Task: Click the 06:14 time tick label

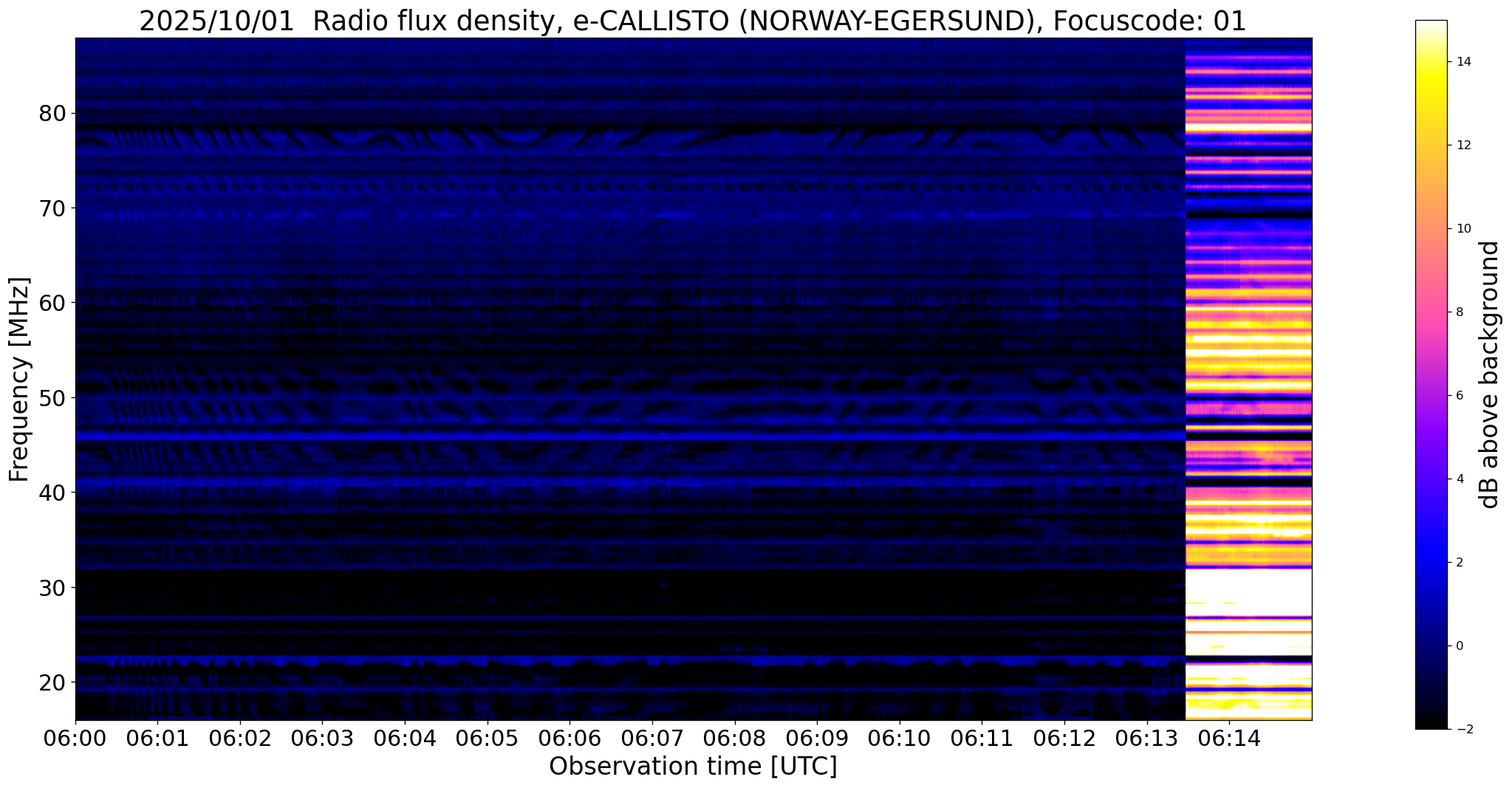Action: (x=1229, y=740)
